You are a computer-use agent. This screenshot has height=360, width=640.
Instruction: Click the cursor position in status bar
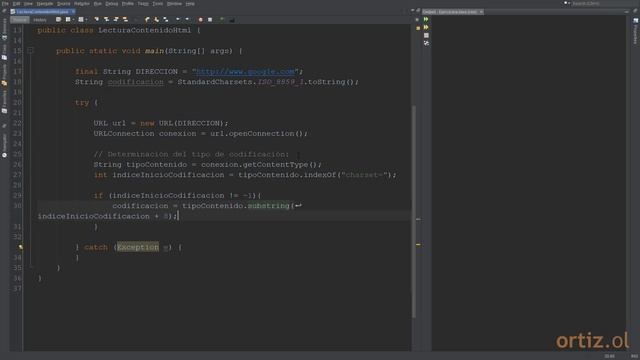609,356
